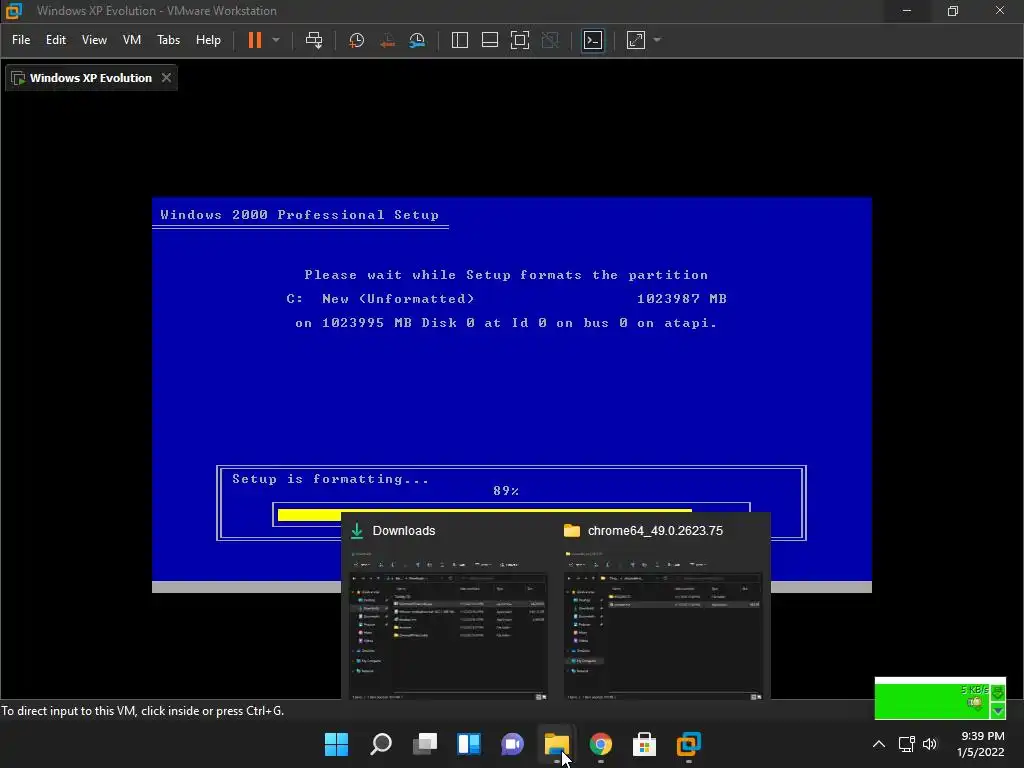The height and width of the screenshot is (768, 1024).
Task: Revert VM to previous snapshot
Action: pos(387,40)
